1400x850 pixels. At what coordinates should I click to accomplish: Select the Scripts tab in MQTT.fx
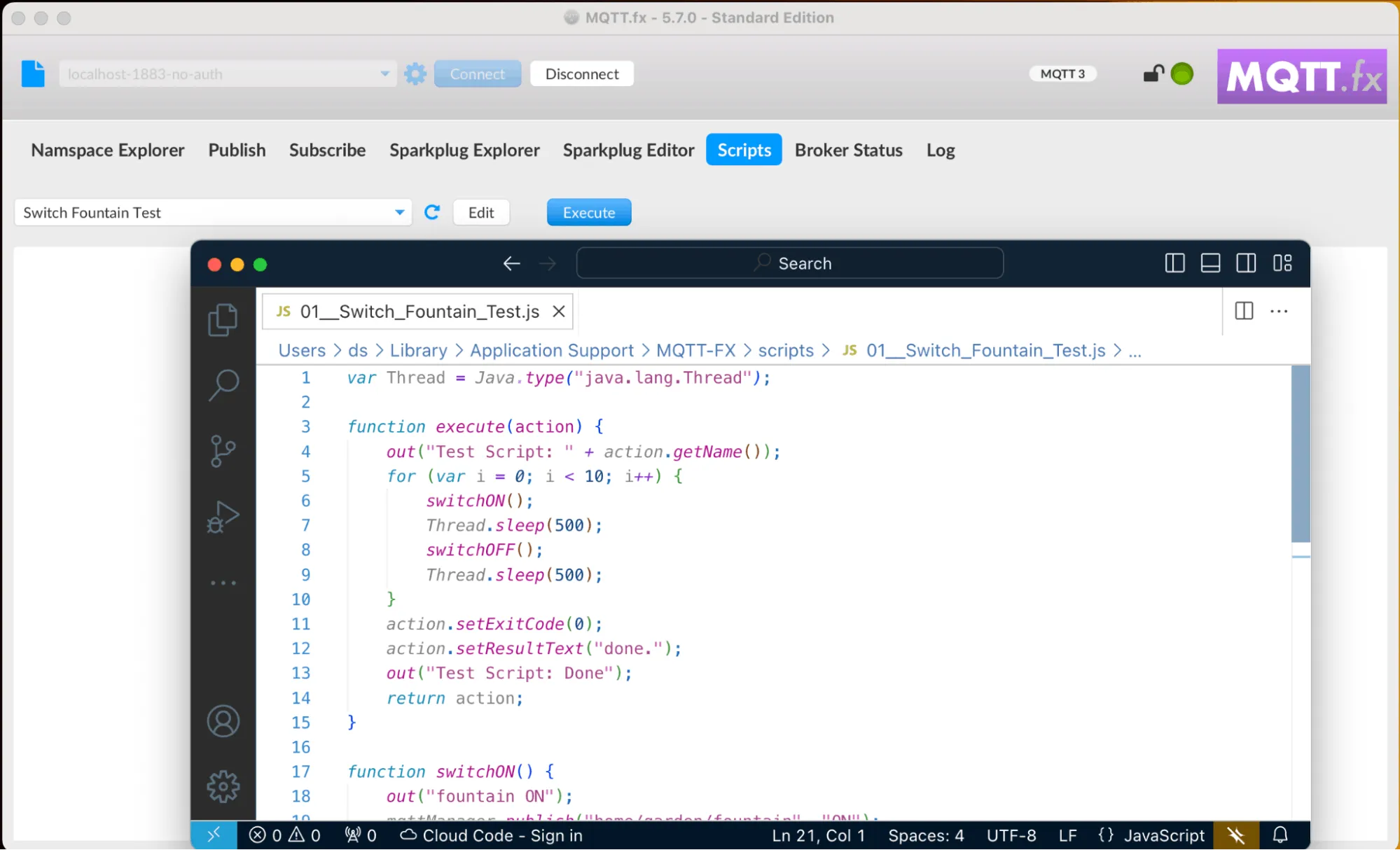[745, 150]
